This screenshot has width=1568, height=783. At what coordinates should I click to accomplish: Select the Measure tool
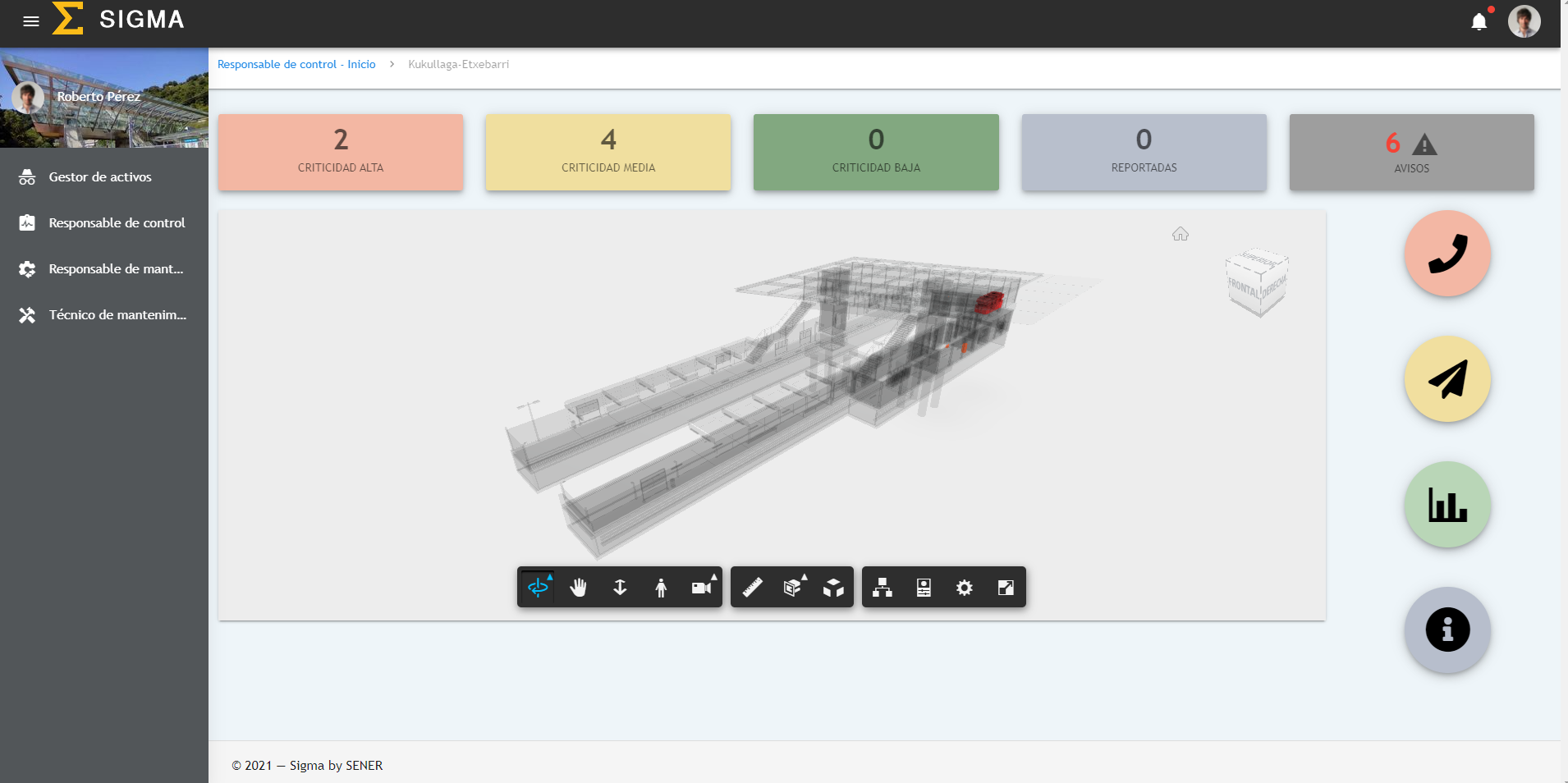coord(754,587)
